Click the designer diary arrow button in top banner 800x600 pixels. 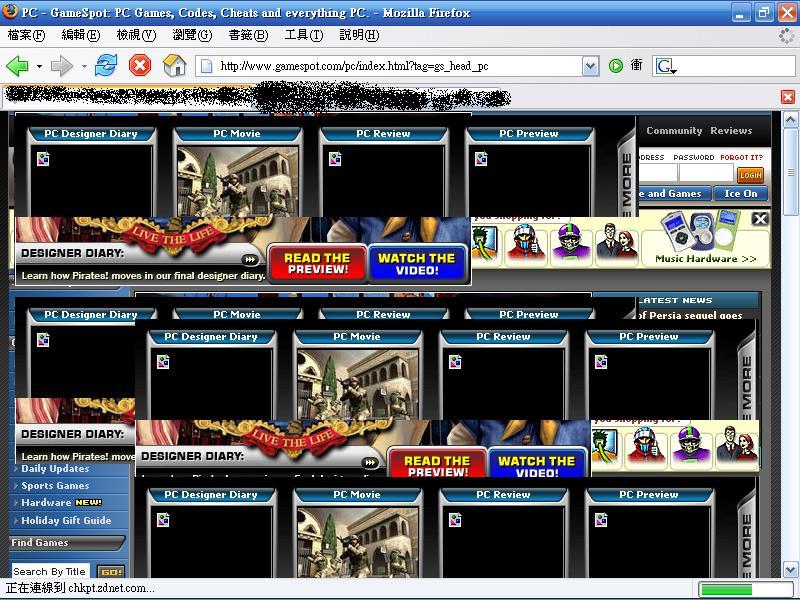pyautogui.click(x=249, y=260)
